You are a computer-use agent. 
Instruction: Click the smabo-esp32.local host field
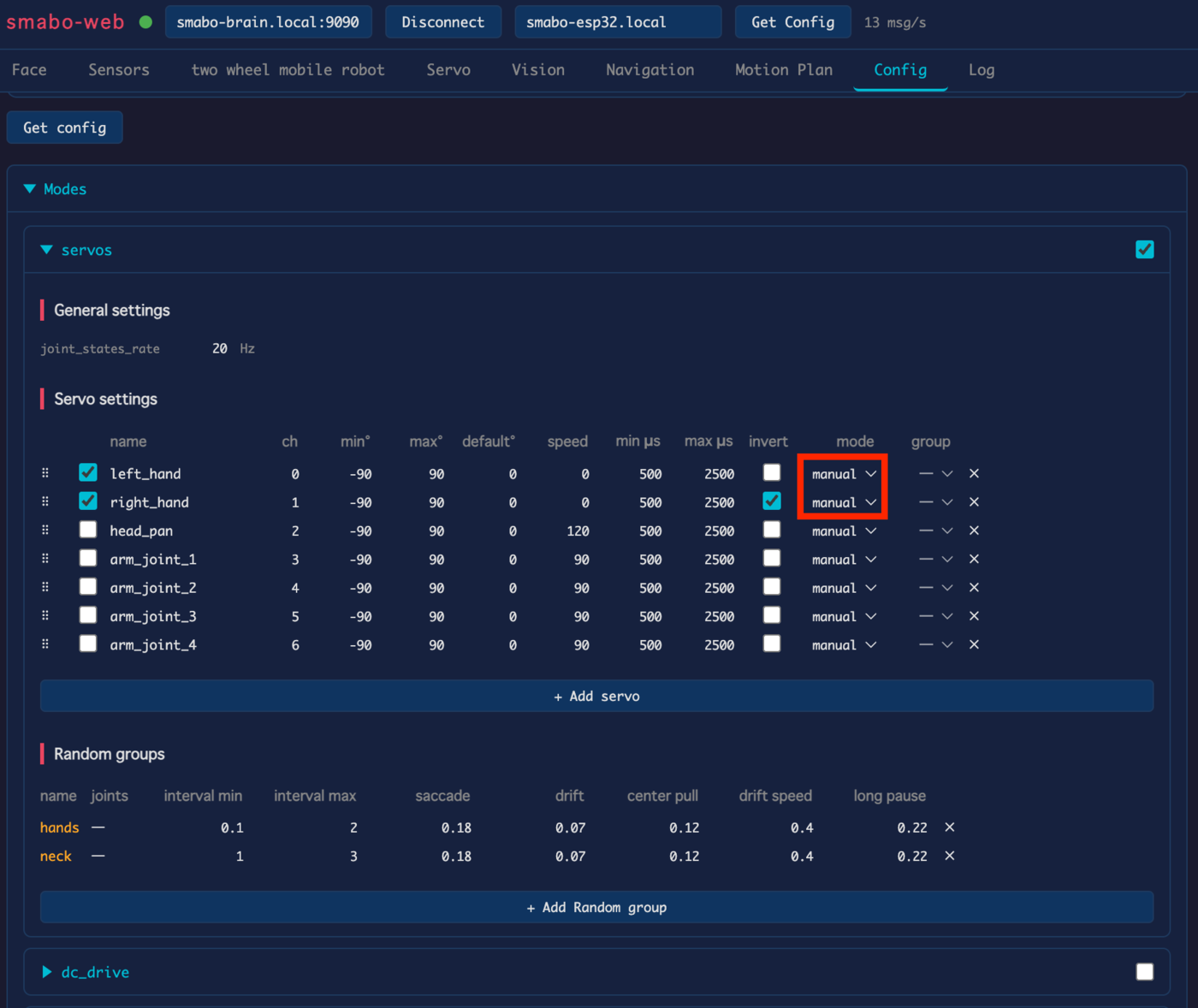pos(618,22)
